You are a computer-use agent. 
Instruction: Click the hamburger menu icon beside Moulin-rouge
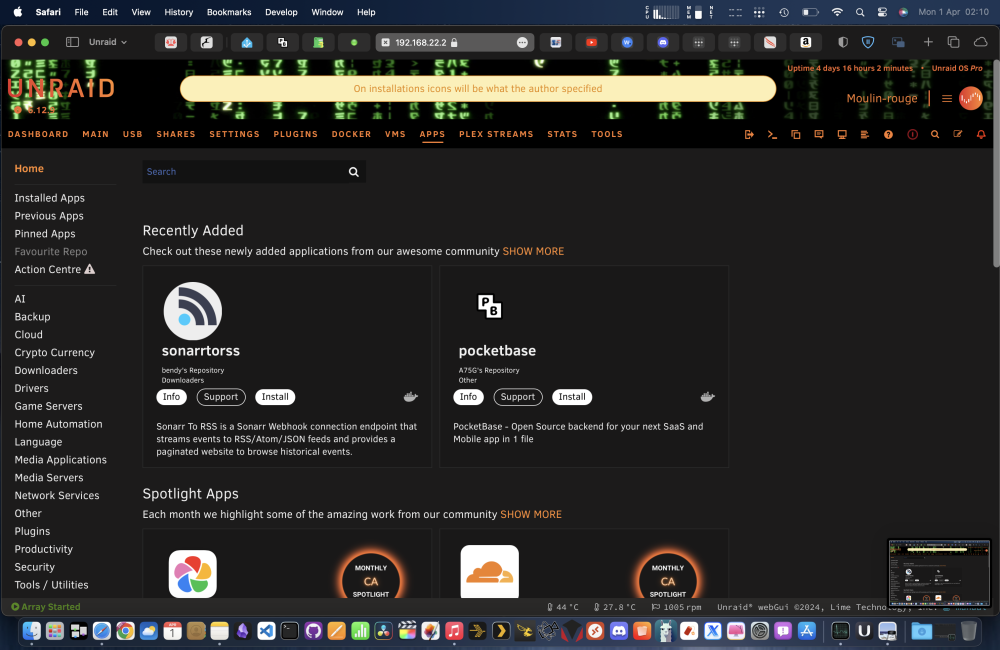coord(947,98)
